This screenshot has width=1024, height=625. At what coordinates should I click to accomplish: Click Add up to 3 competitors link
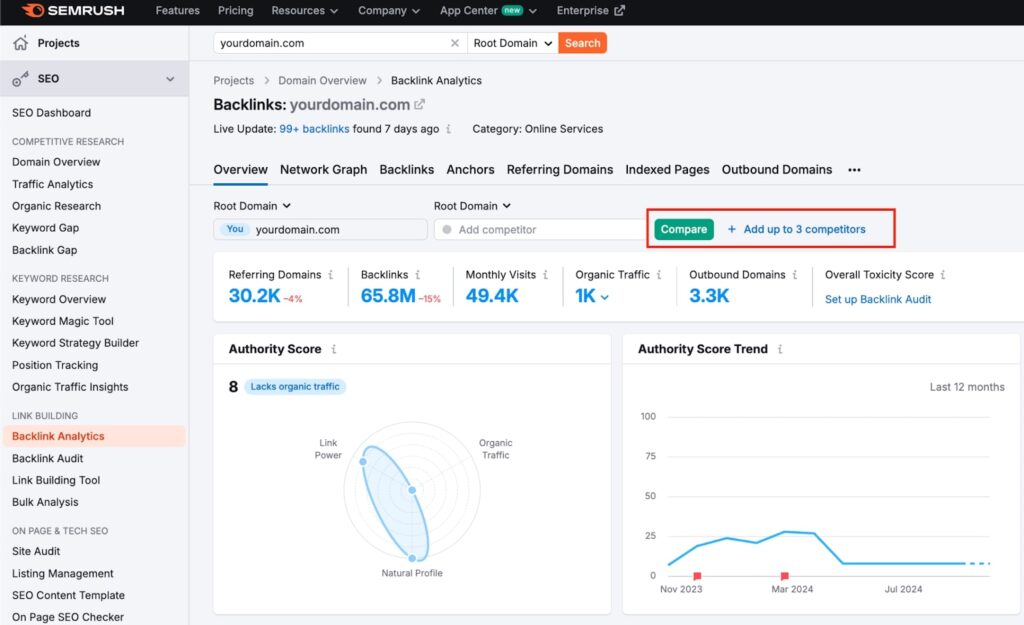[x=797, y=229]
